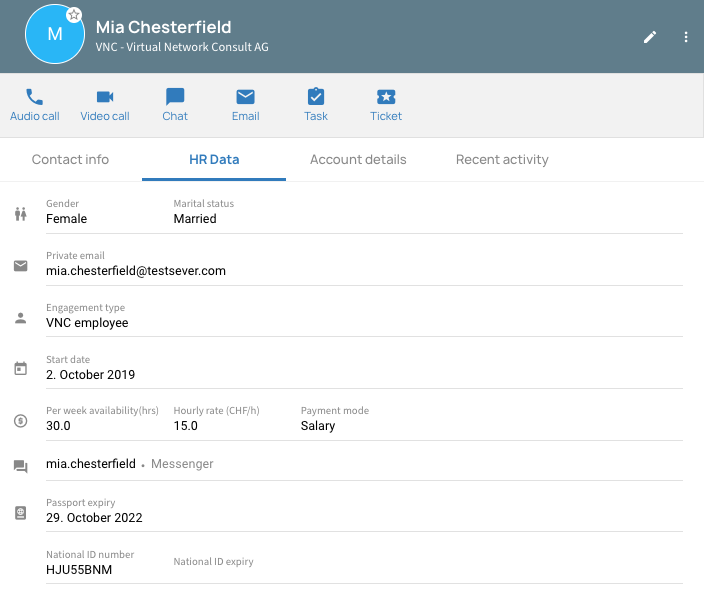Click the Mia Chesterfield name heading
The width and height of the screenshot is (705, 603).
[163, 27]
